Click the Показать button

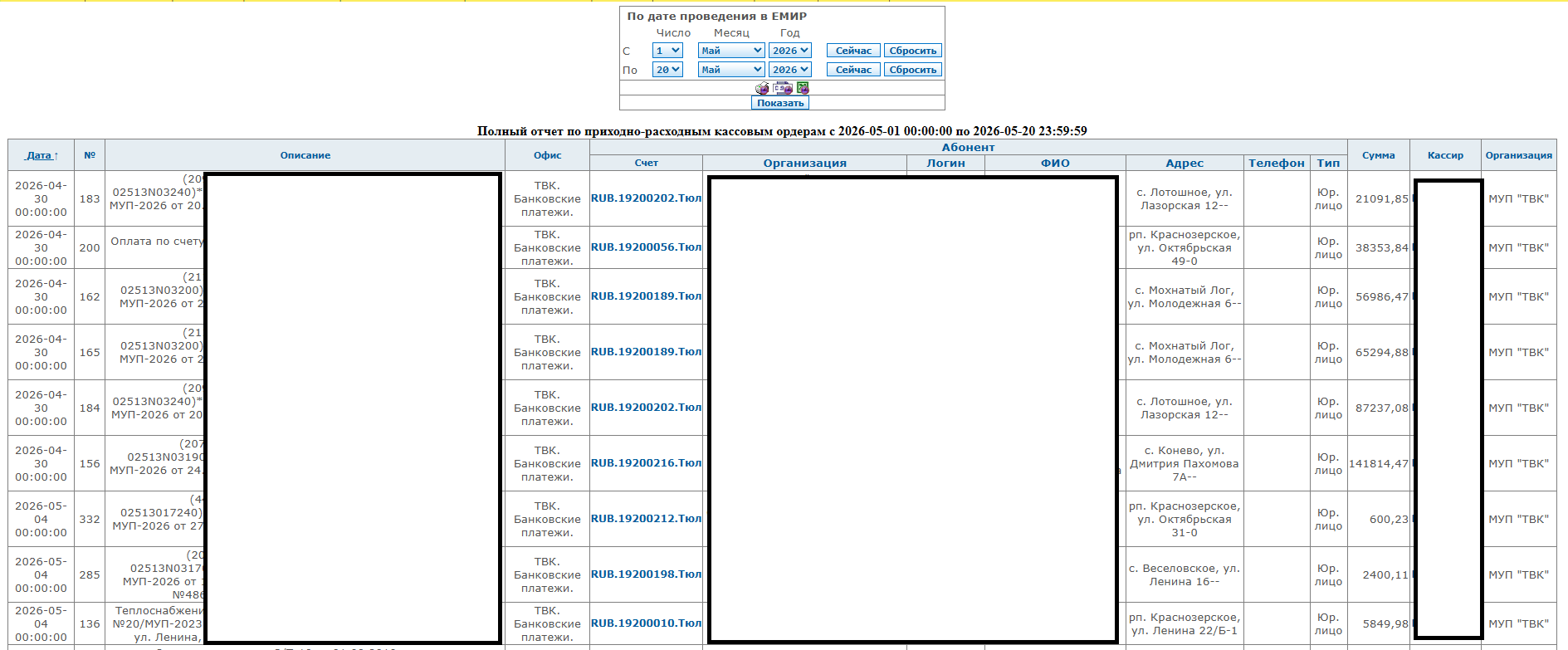coord(780,103)
